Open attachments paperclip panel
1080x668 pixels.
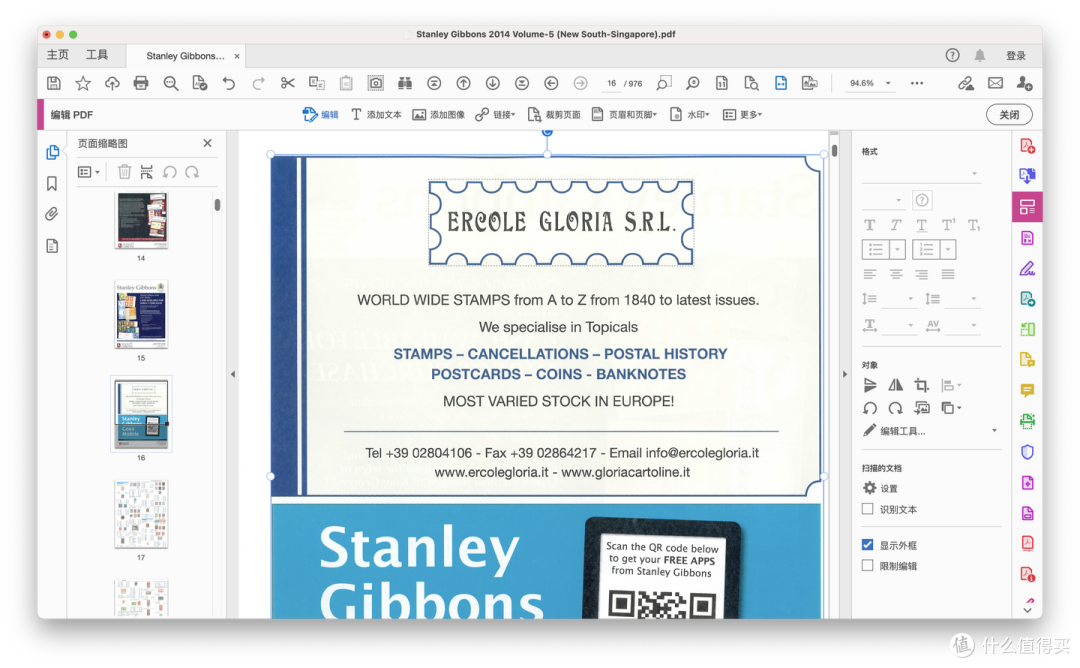52,214
